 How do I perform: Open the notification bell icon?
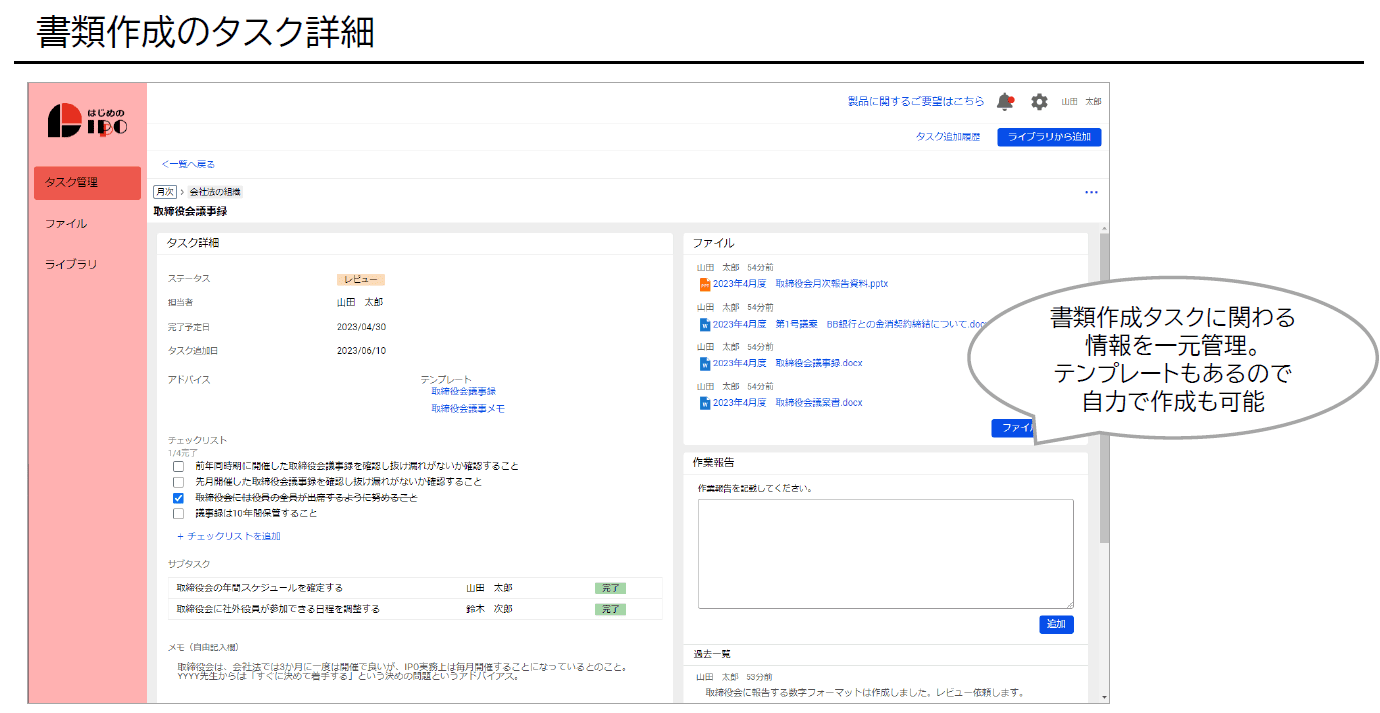coord(1005,102)
